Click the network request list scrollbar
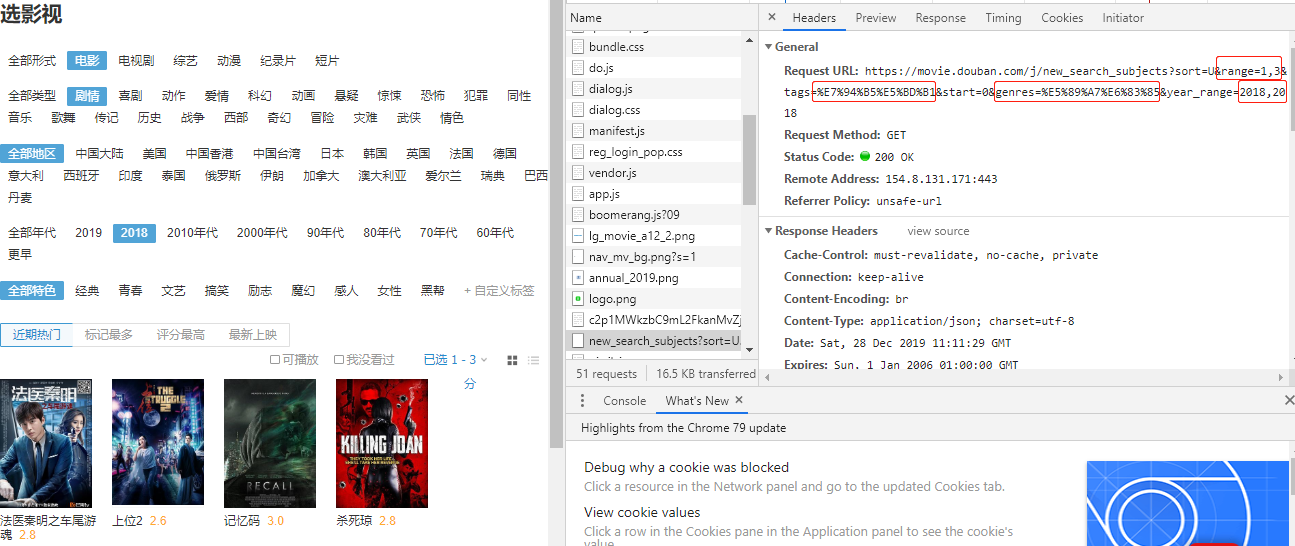The image size is (1295, 546). coord(749,159)
